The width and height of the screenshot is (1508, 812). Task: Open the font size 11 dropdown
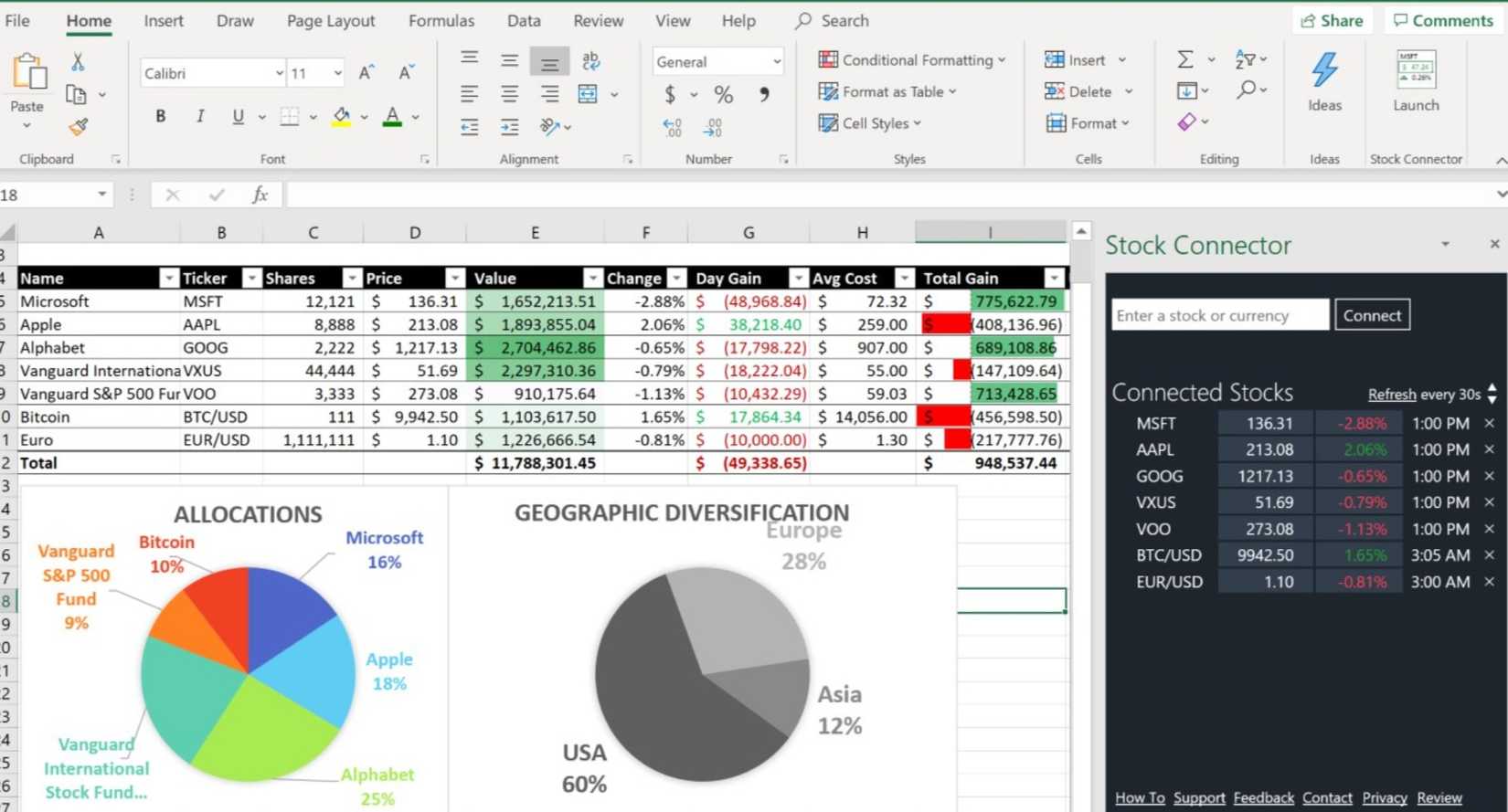337,73
